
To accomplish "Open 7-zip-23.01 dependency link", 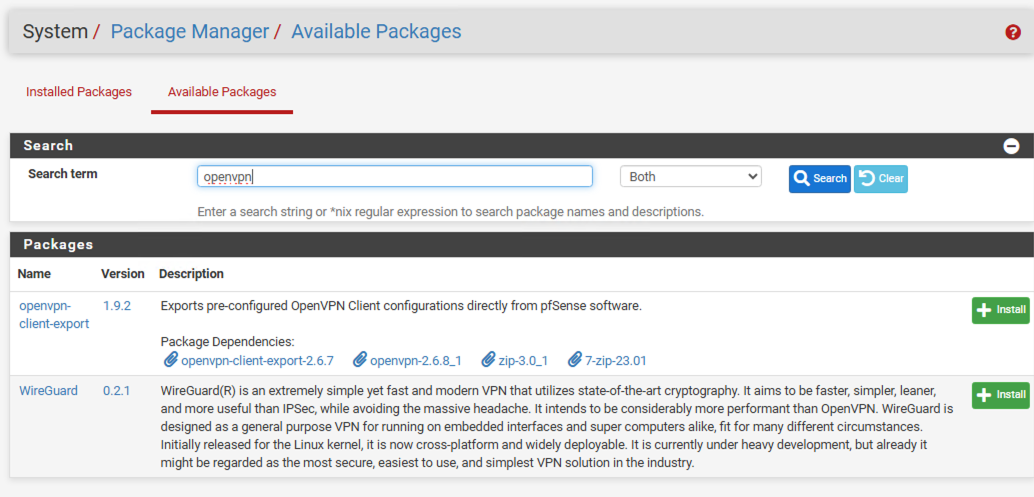I will tap(616, 361).
